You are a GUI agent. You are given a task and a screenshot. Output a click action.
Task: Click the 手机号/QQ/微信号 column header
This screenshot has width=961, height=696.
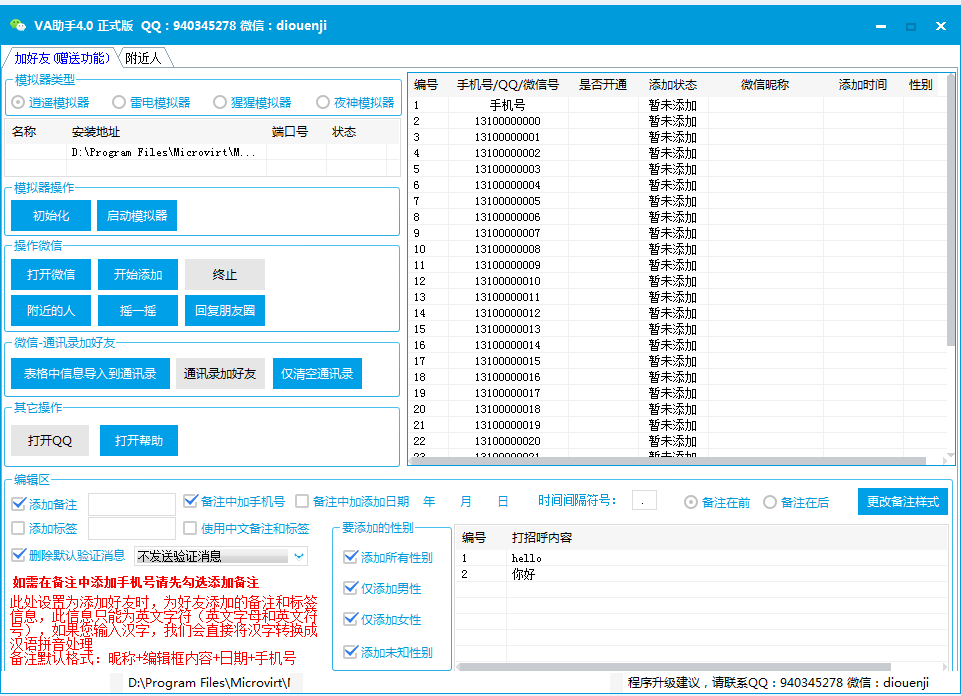point(508,85)
